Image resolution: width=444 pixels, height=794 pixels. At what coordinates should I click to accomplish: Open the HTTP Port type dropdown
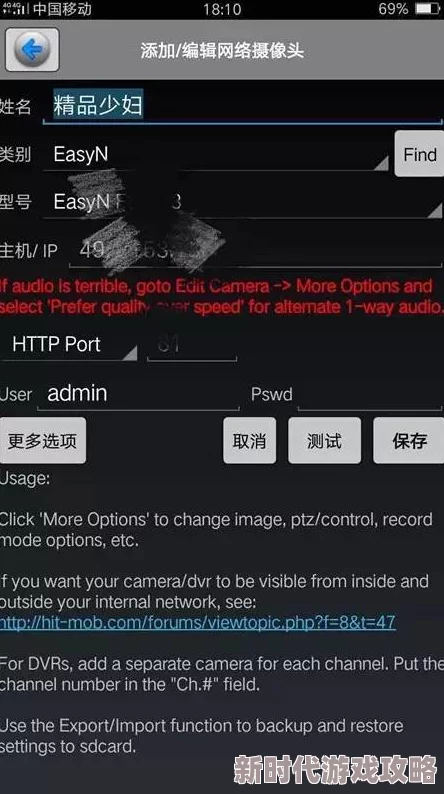[69, 344]
